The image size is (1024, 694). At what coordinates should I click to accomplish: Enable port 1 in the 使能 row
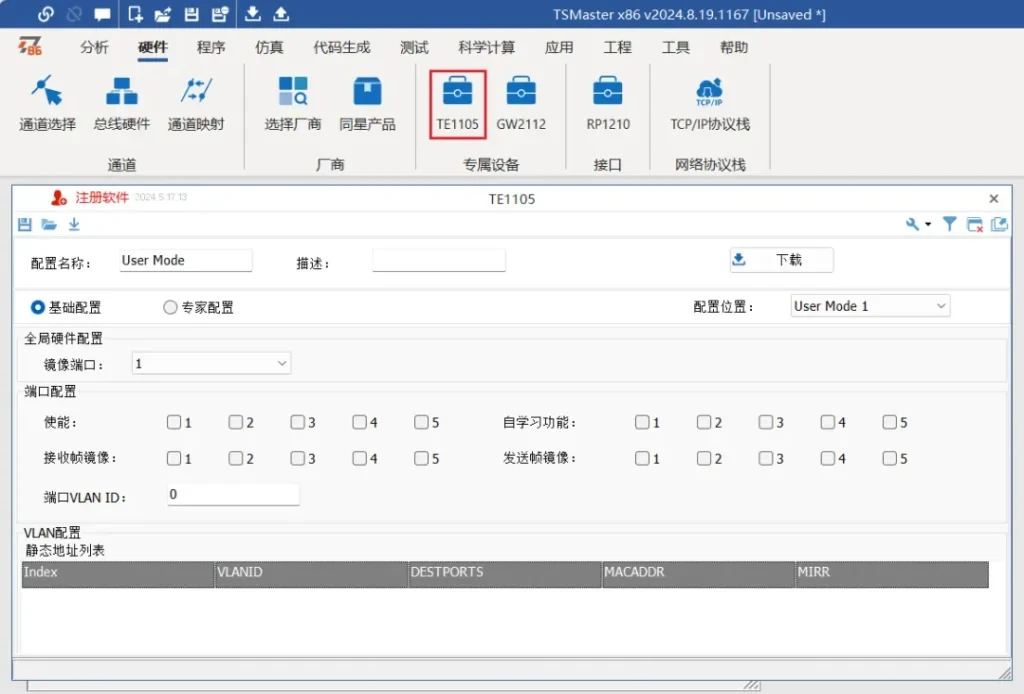tap(174, 423)
